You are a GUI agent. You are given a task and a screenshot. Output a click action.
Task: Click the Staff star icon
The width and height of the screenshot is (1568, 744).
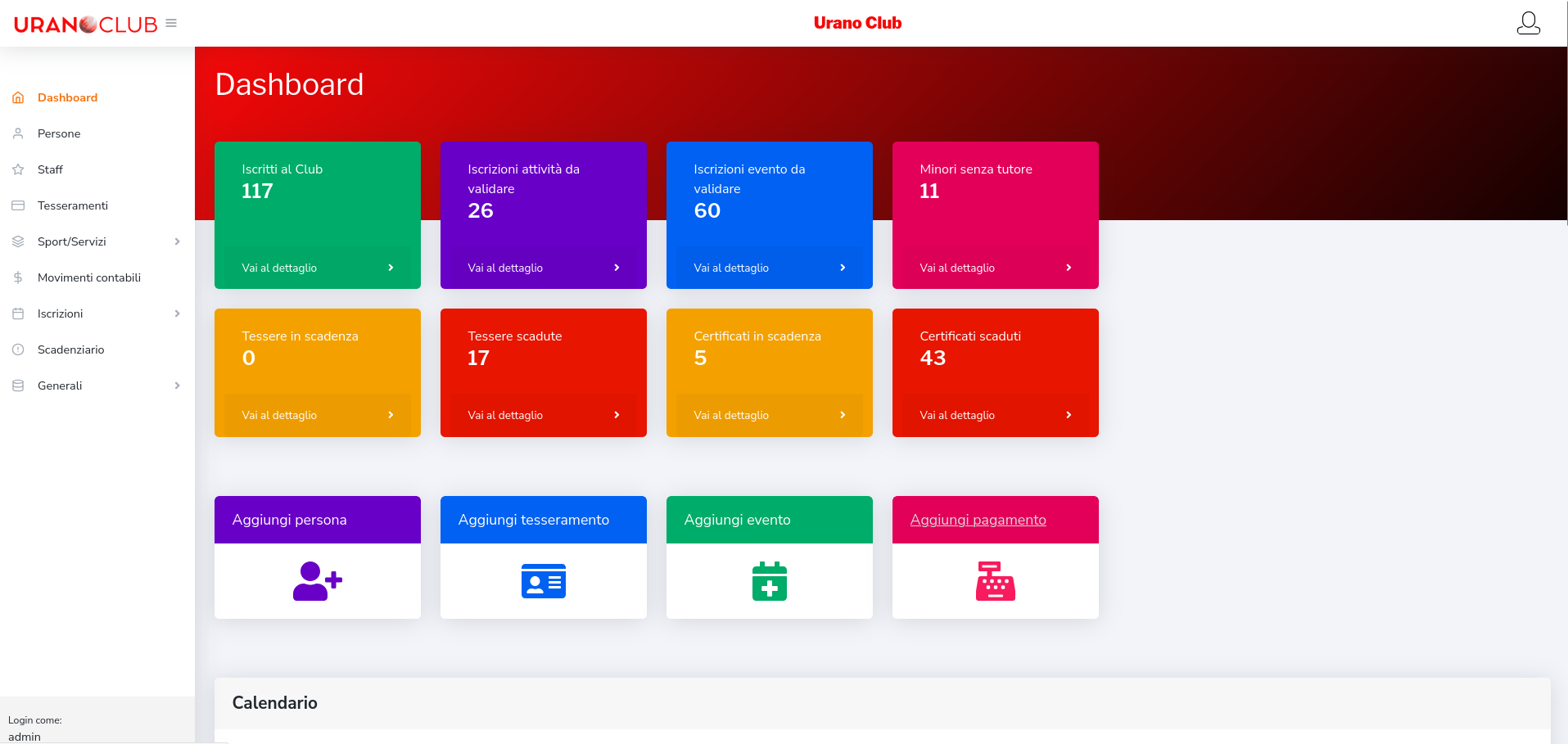click(18, 169)
